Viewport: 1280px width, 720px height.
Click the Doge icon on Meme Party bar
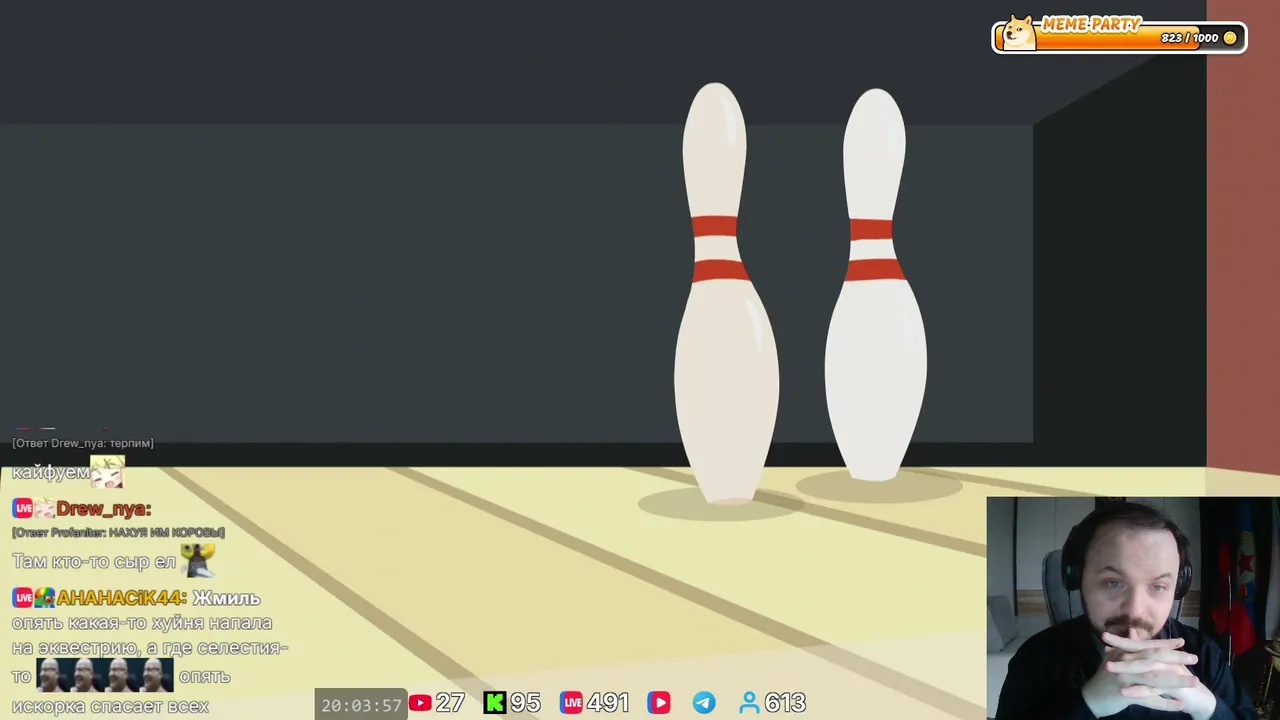[1018, 32]
